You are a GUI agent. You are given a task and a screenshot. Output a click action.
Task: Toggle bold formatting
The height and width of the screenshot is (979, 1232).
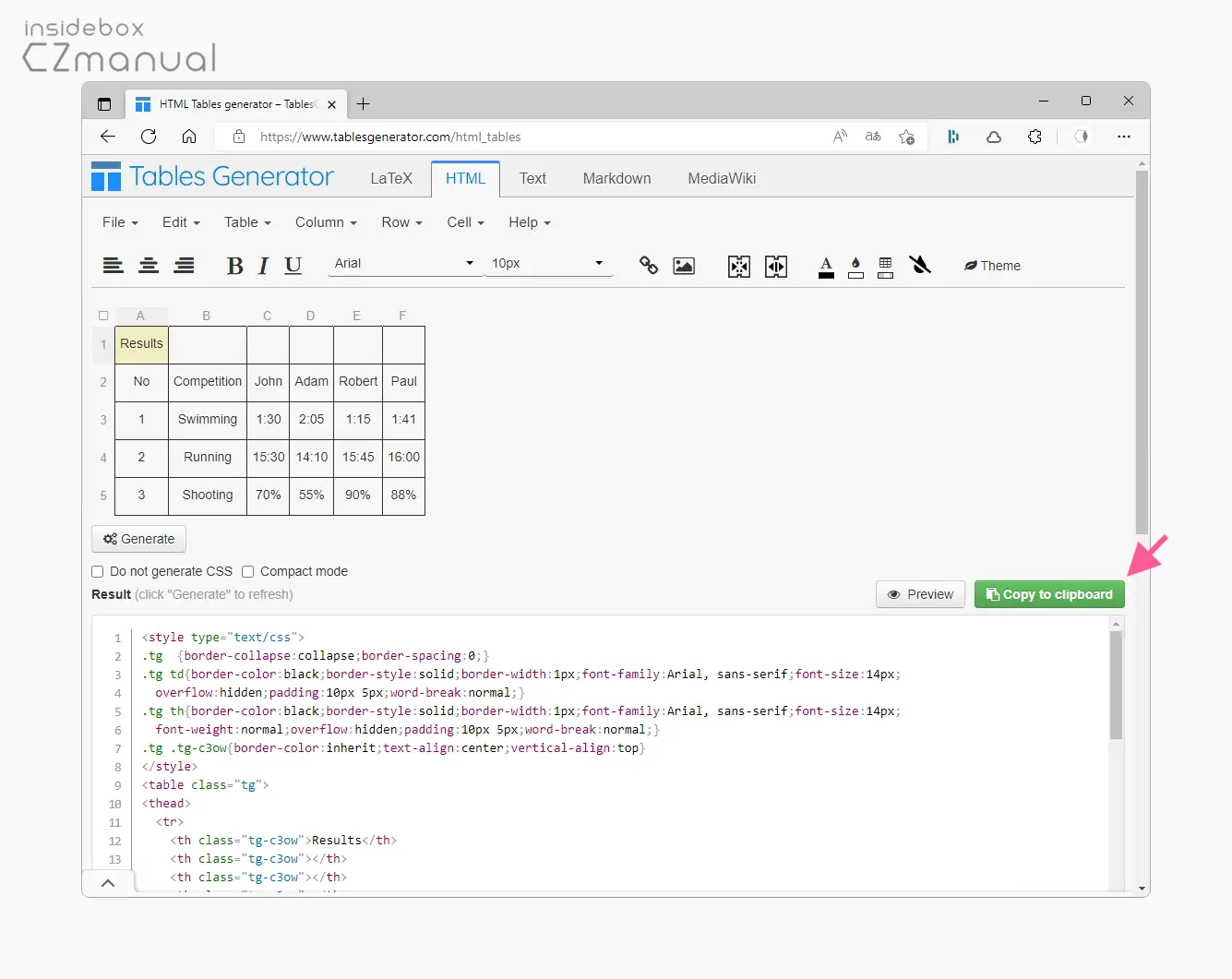coord(235,266)
